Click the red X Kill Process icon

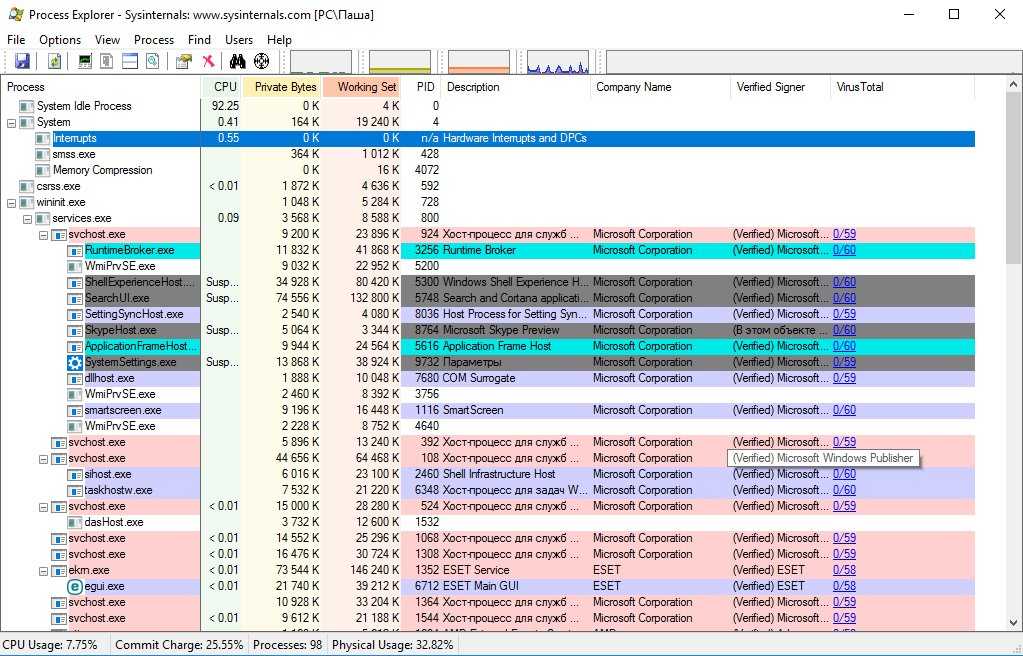(x=209, y=62)
